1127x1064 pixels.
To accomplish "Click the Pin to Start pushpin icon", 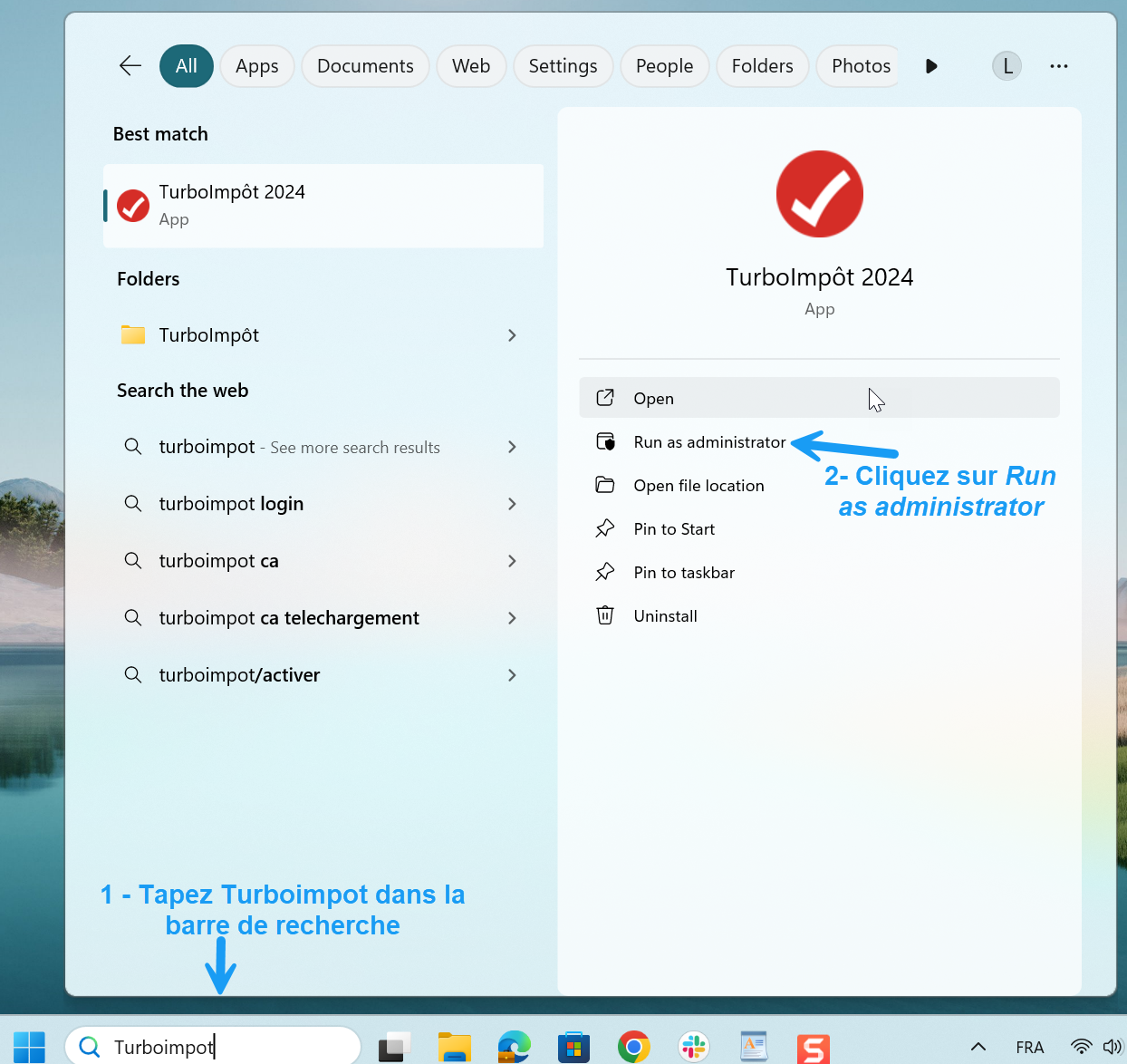I will (x=605, y=528).
